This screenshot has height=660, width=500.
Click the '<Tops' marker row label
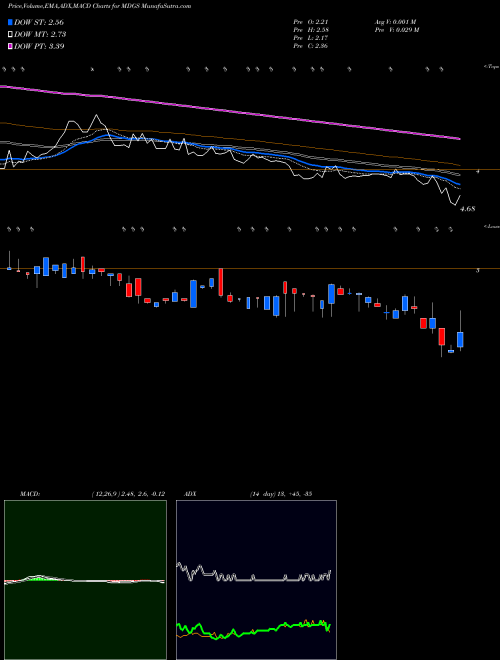tap(491, 67)
